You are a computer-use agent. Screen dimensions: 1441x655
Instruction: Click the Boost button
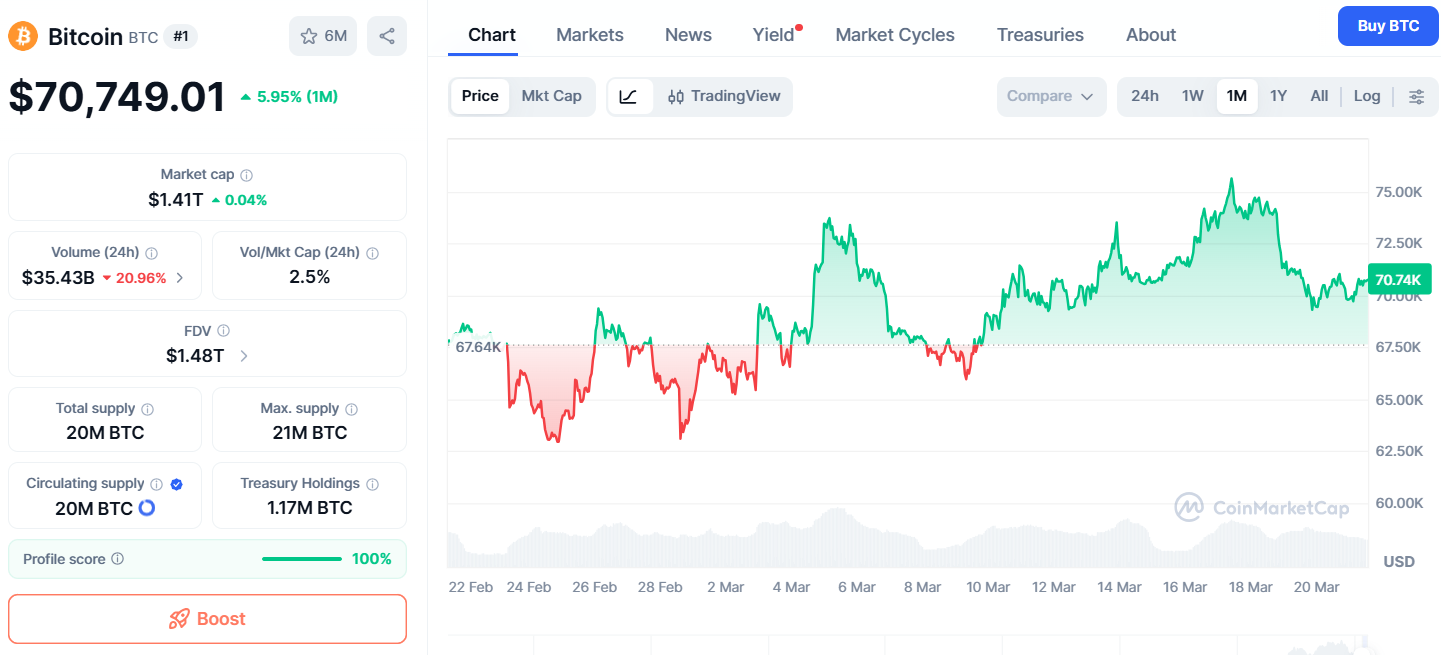coord(207,619)
